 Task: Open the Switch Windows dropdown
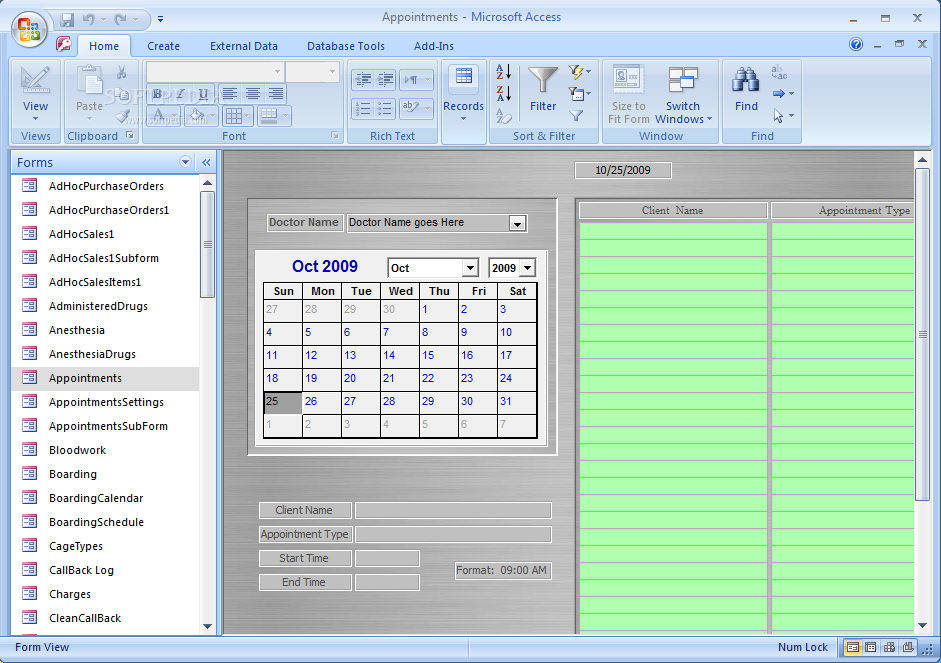pyautogui.click(x=683, y=94)
